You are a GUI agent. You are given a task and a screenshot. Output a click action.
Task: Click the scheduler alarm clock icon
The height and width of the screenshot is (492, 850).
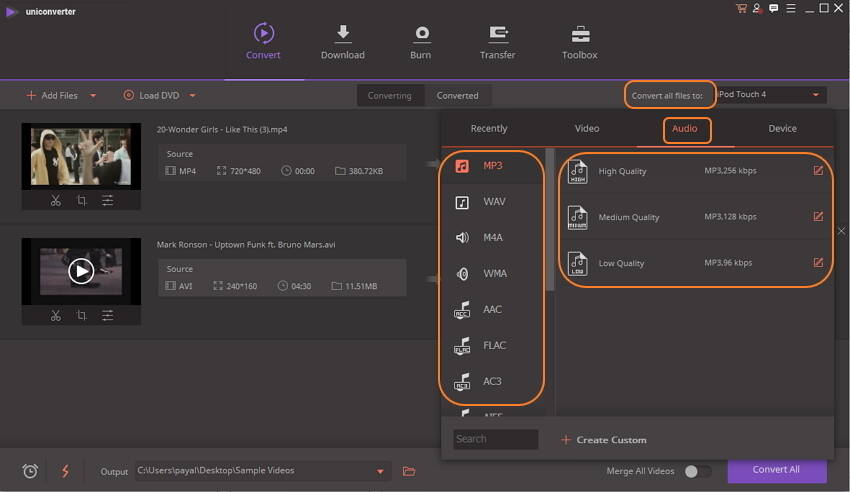coord(30,471)
